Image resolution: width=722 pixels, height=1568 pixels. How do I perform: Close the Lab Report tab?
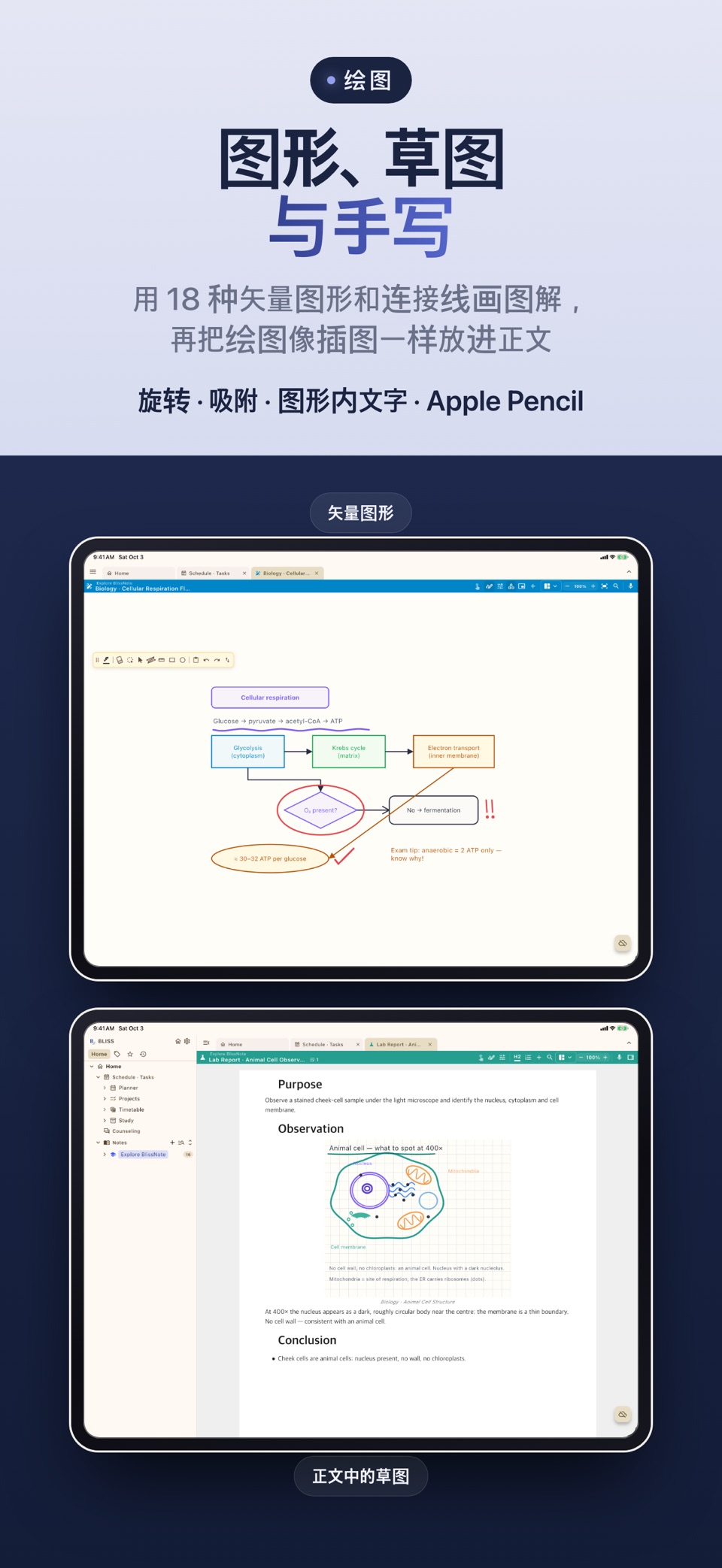[430, 1044]
